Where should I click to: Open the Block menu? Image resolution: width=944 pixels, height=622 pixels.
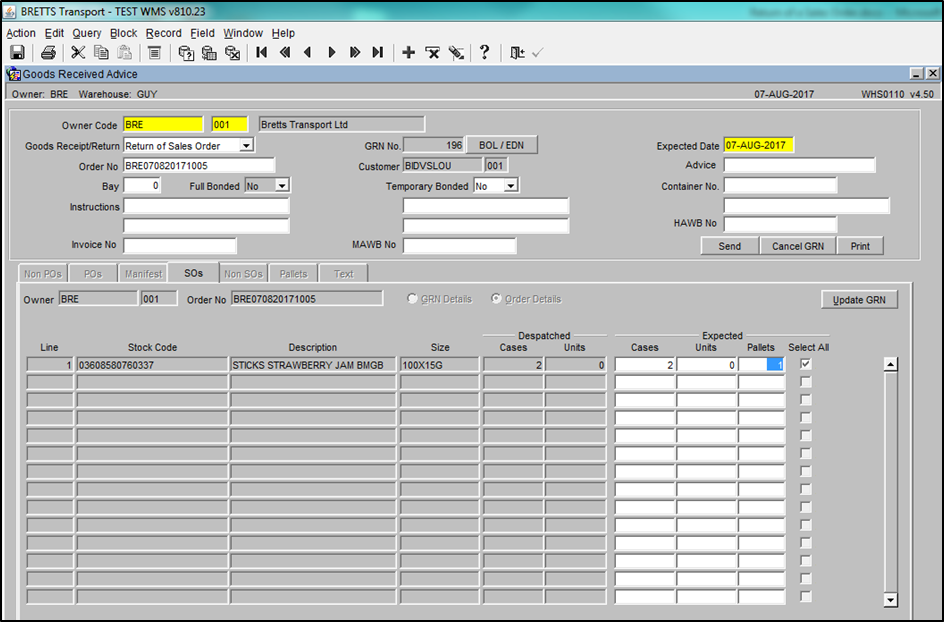coord(123,33)
